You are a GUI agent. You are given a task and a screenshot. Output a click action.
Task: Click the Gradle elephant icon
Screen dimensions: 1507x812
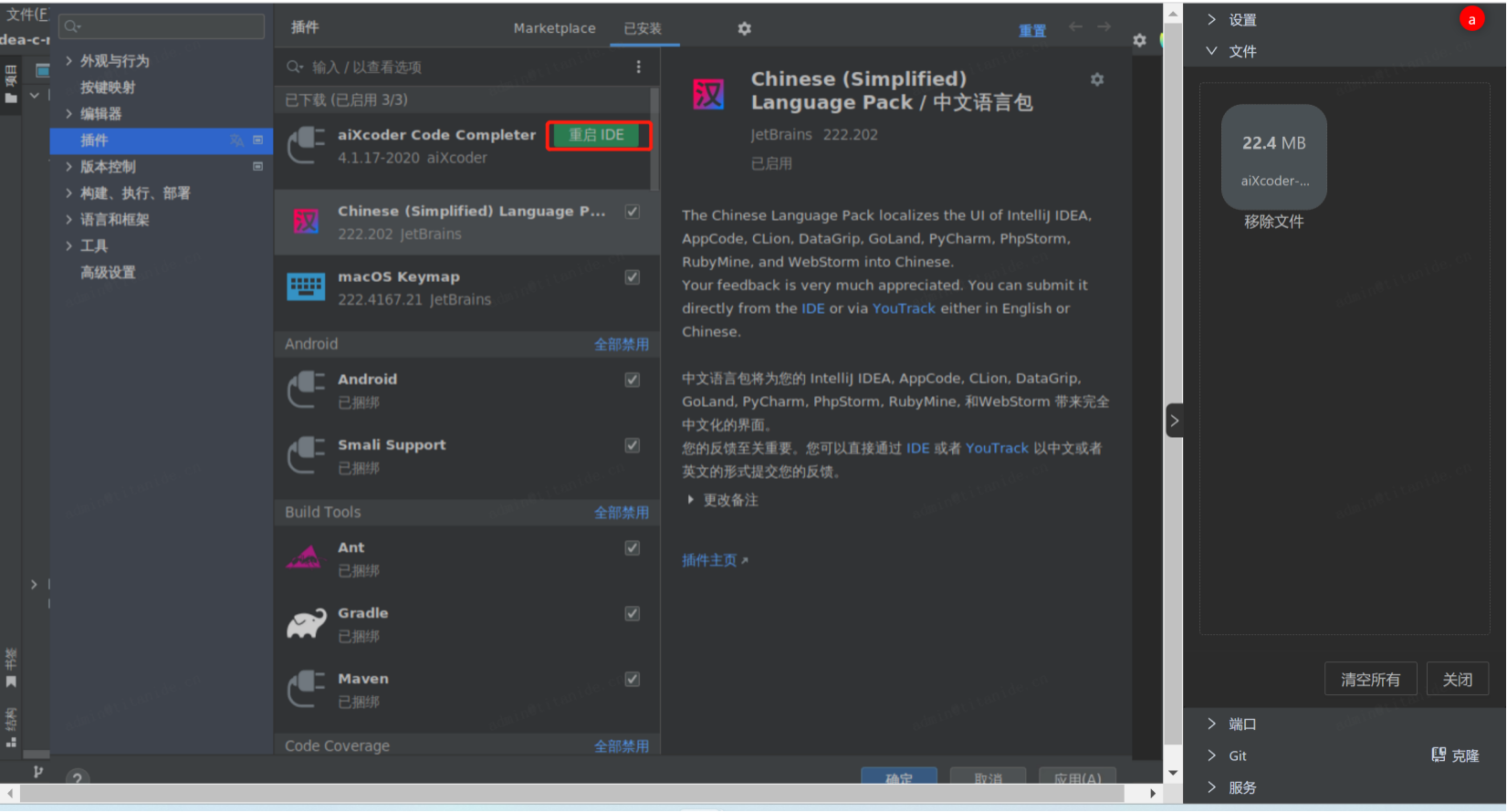pos(306,623)
